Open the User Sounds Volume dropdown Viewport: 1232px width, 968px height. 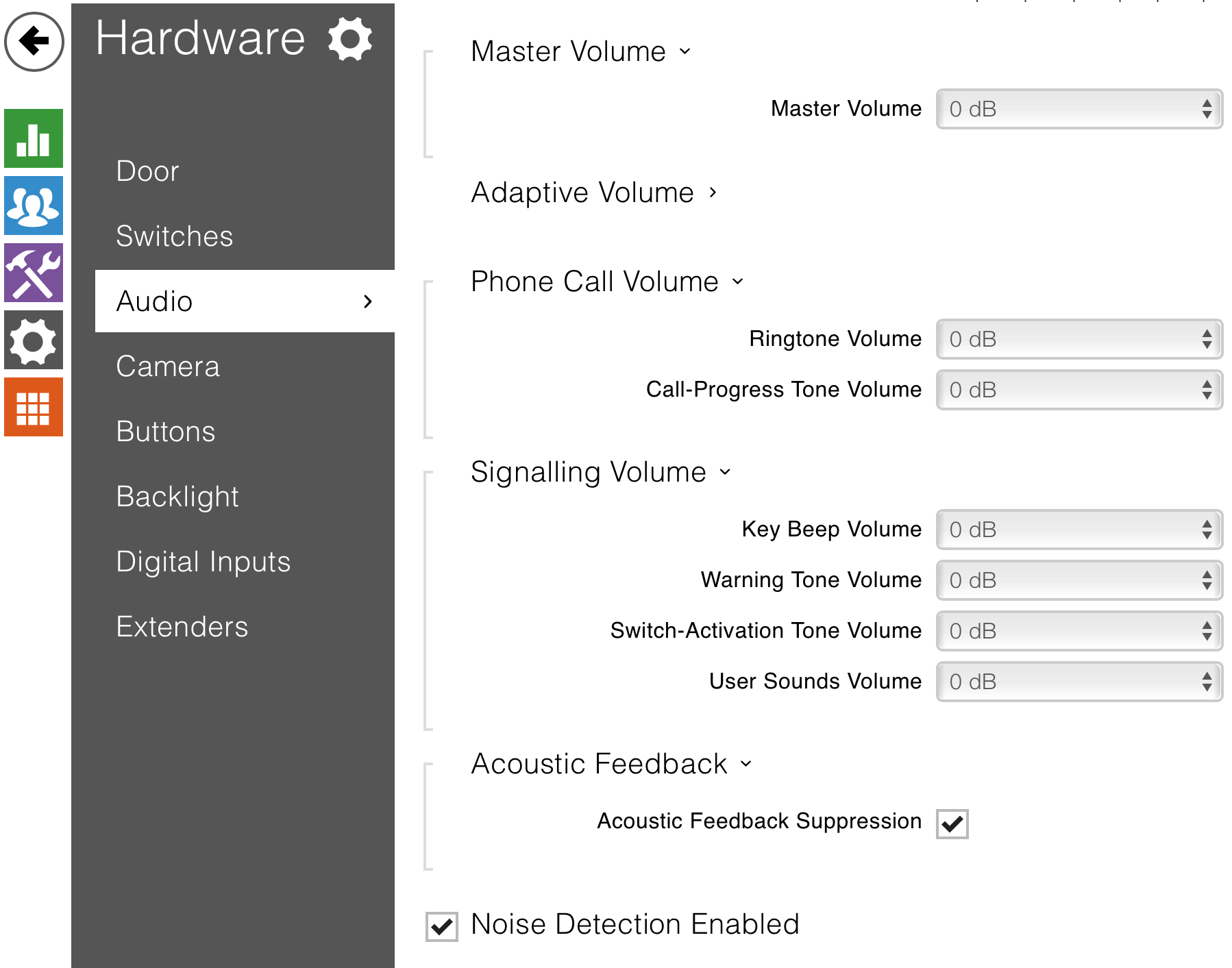(1079, 682)
